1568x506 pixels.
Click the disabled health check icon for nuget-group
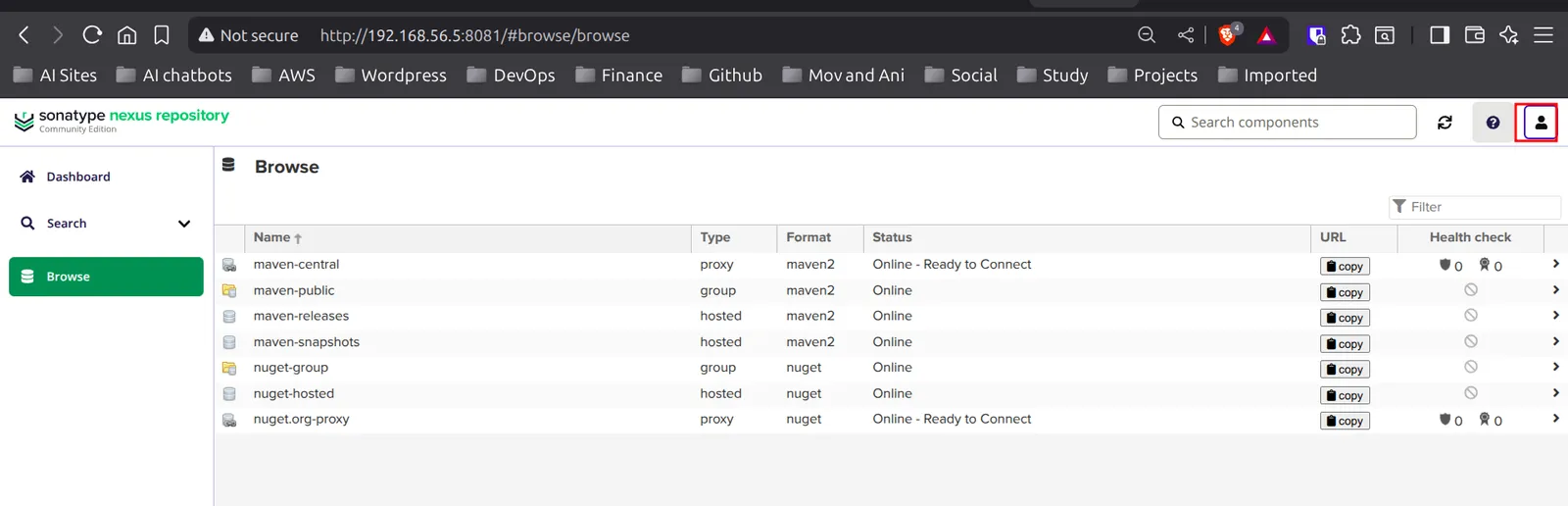(x=1471, y=367)
